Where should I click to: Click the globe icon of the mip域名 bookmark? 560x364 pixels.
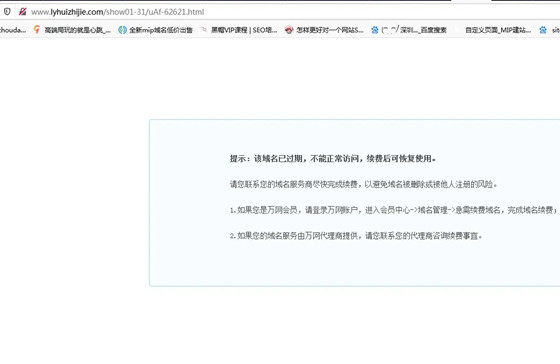click(x=122, y=30)
